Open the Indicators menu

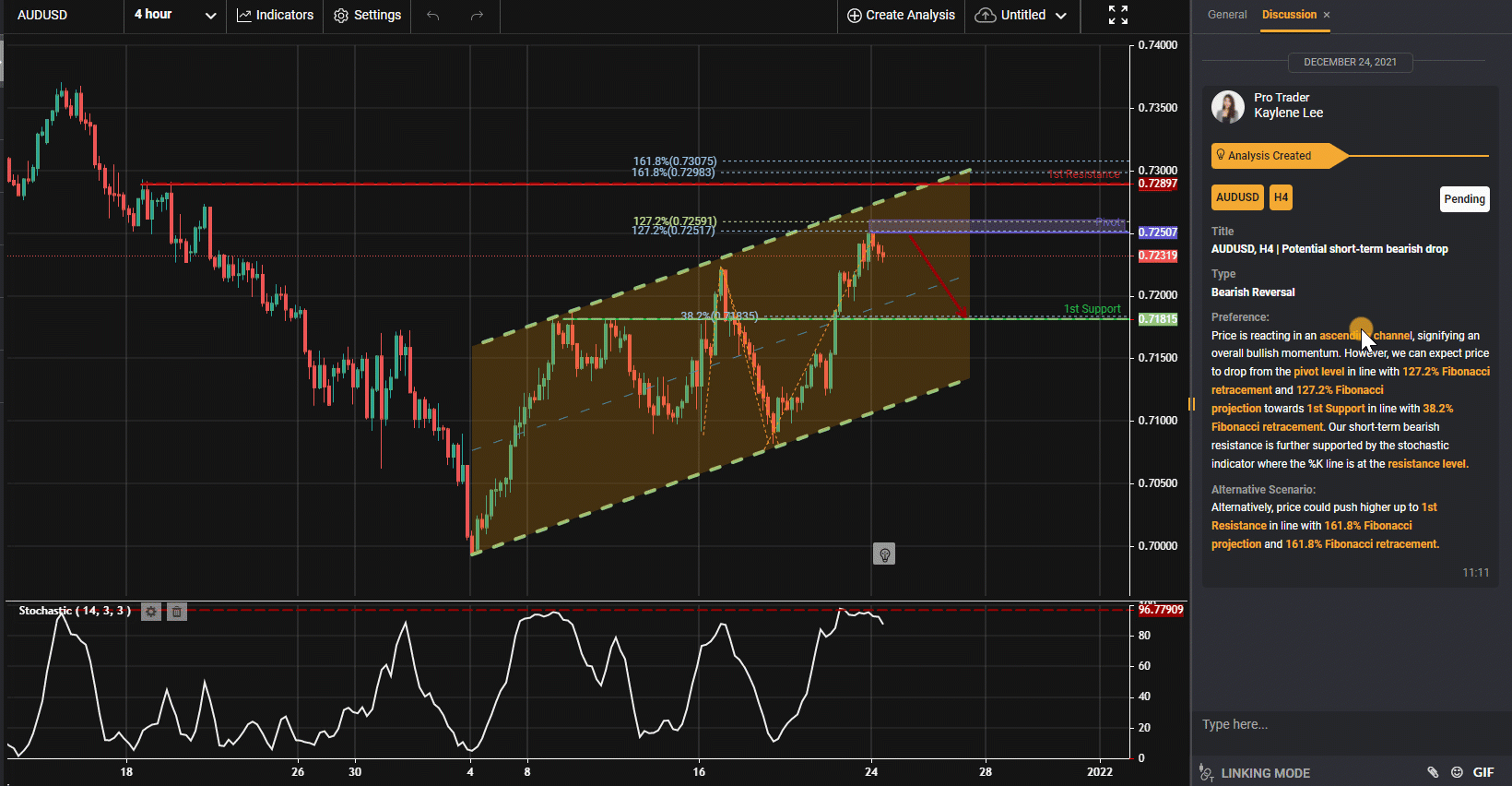[x=275, y=15]
